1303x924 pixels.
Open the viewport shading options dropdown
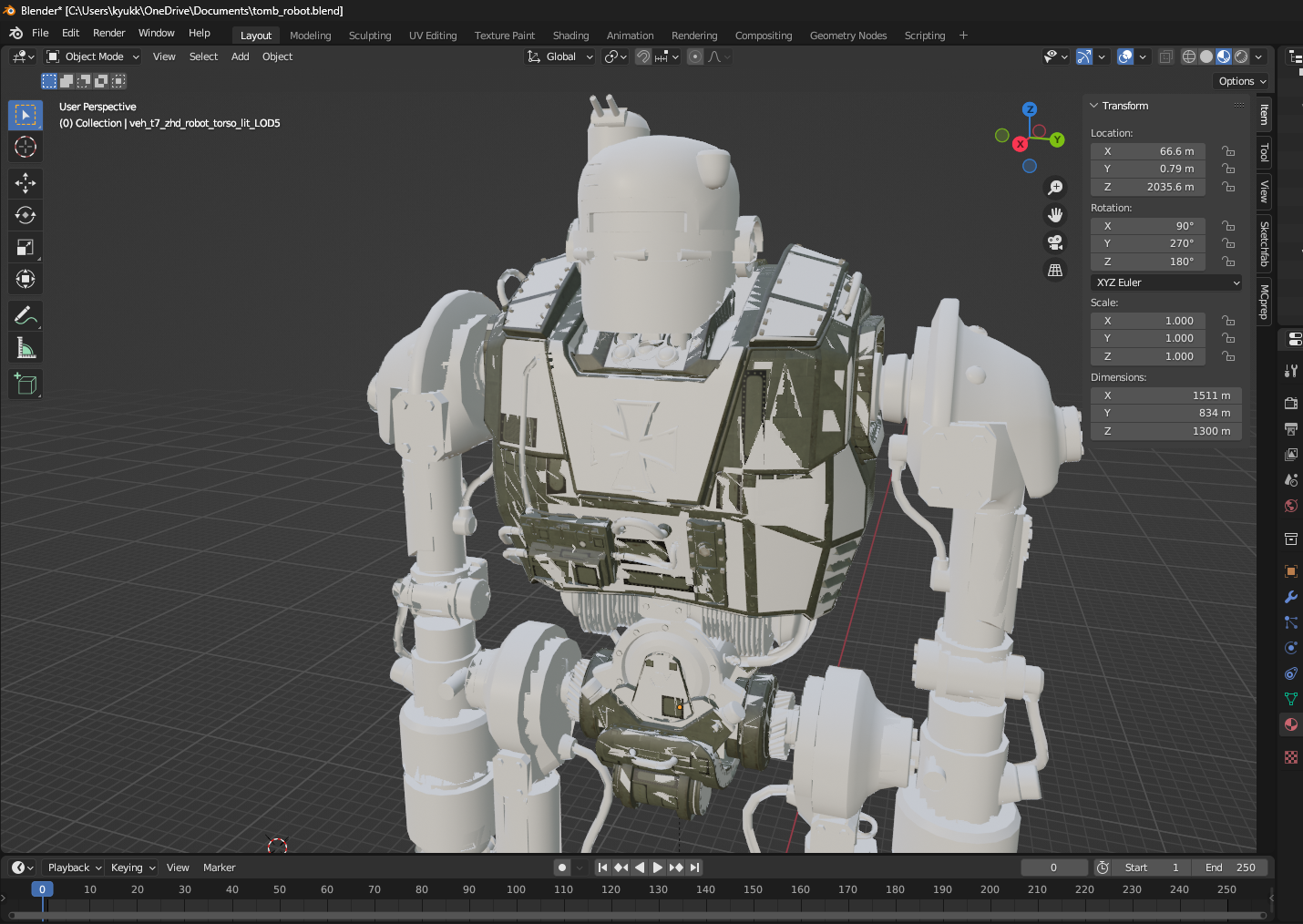coord(1259,56)
